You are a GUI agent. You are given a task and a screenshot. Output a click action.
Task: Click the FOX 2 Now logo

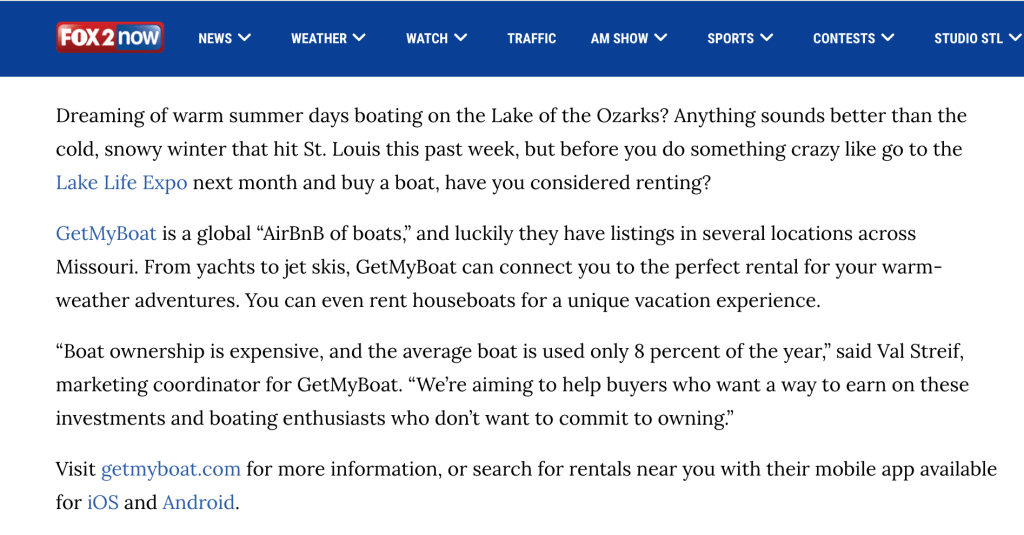pyautogui.click(x=110, y=38)
